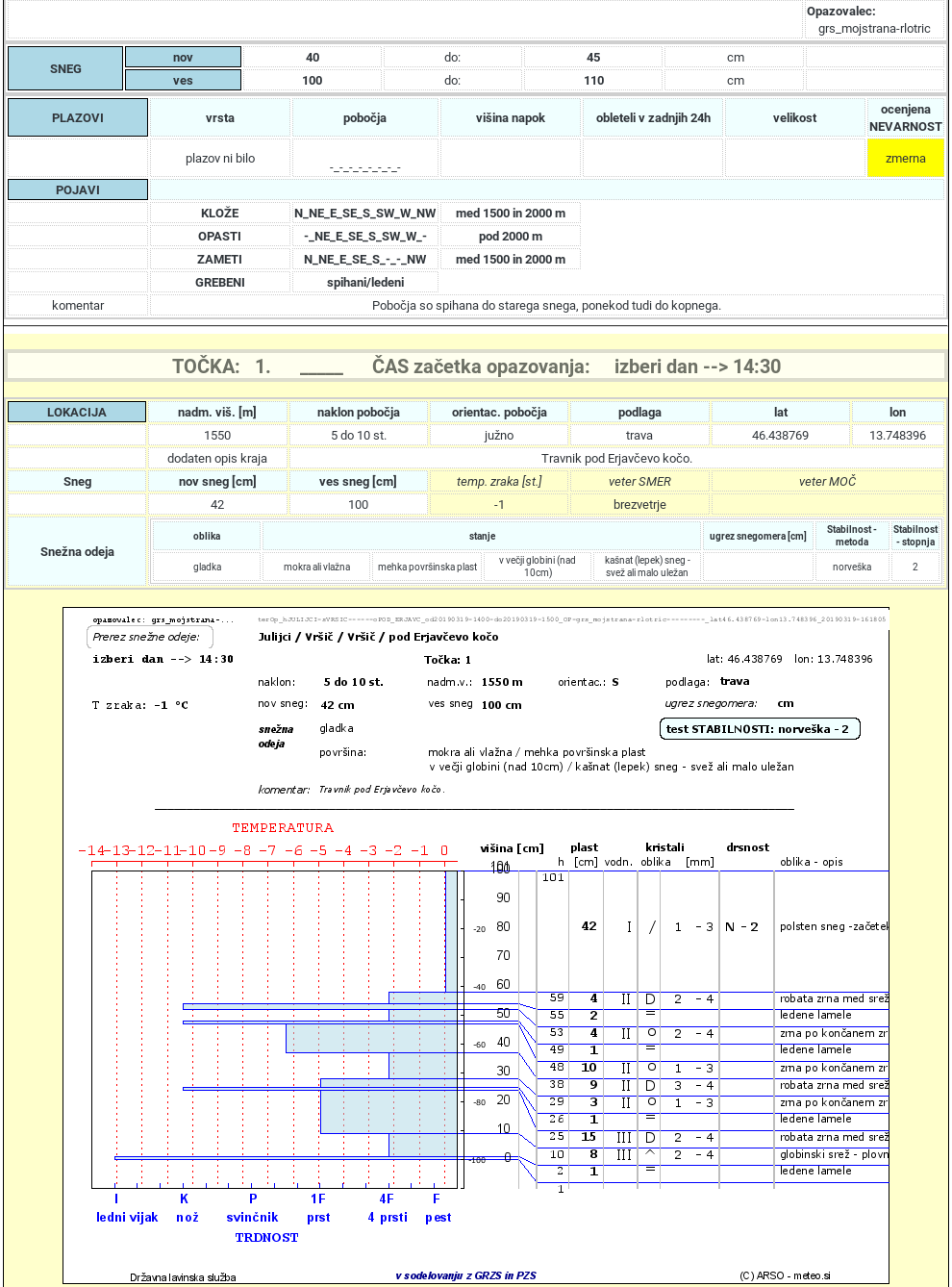
Task: Click the observation time 'izberi dan --> 14:30' heading
Action: 697,366
